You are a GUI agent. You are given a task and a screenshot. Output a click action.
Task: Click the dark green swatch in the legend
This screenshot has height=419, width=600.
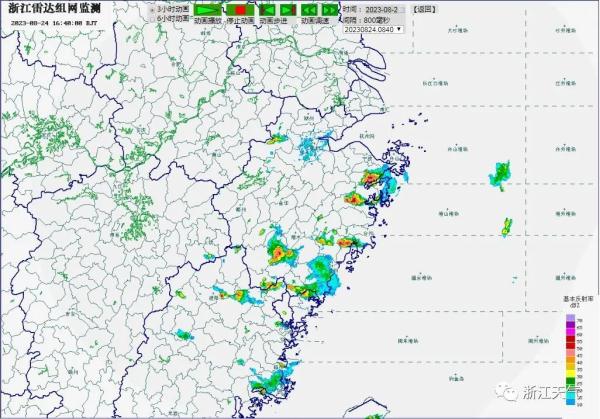click(x=571, y=381)
